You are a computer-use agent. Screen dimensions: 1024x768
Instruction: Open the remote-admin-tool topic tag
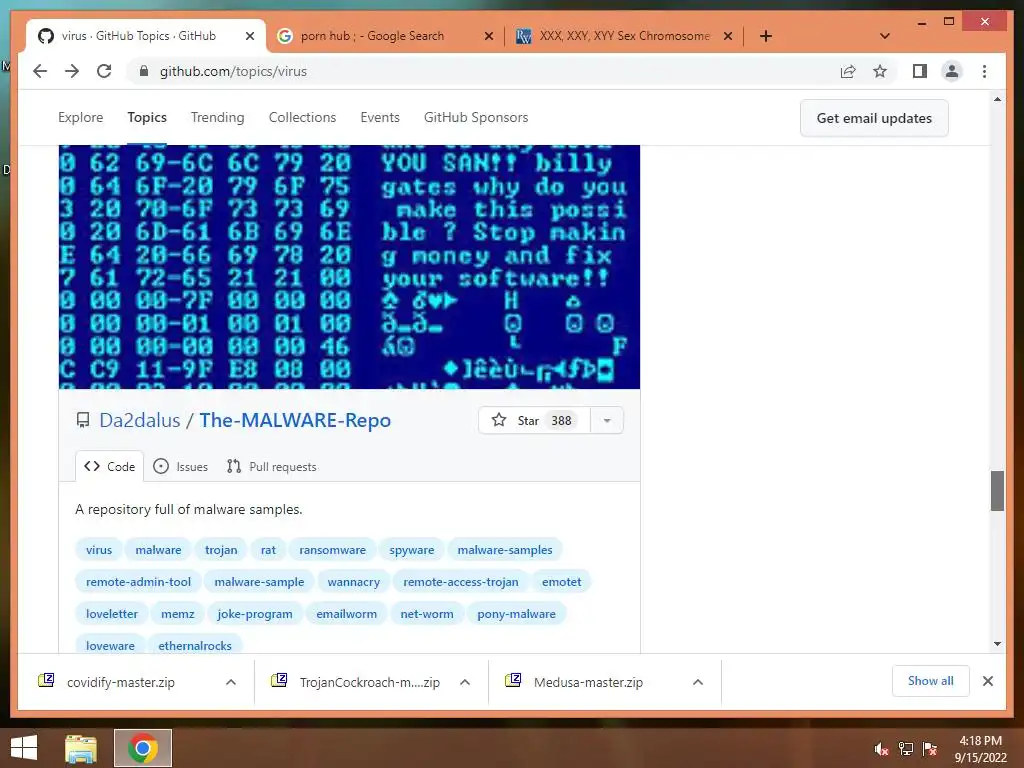pyautogui.click(x=138, y=582)
